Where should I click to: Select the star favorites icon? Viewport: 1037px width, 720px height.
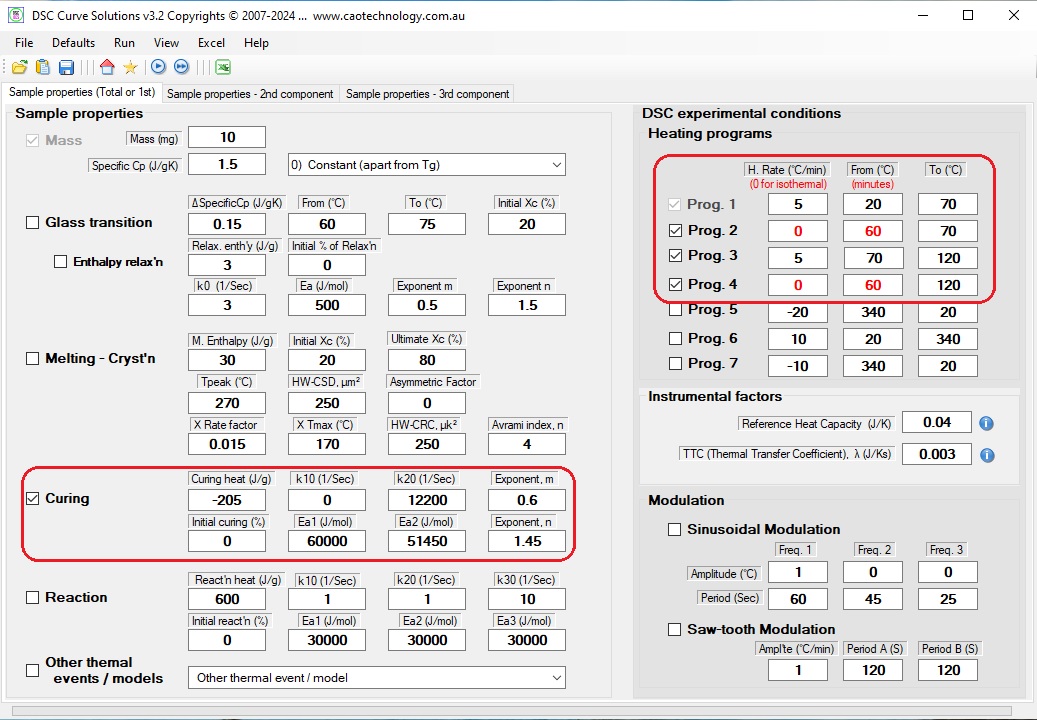(x=131, y=67)
